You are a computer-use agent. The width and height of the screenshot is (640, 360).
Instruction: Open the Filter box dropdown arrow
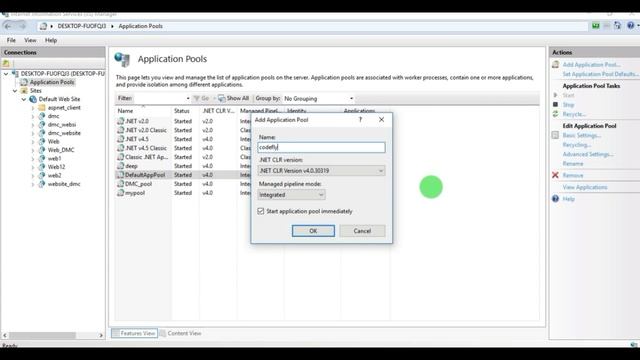188,98
